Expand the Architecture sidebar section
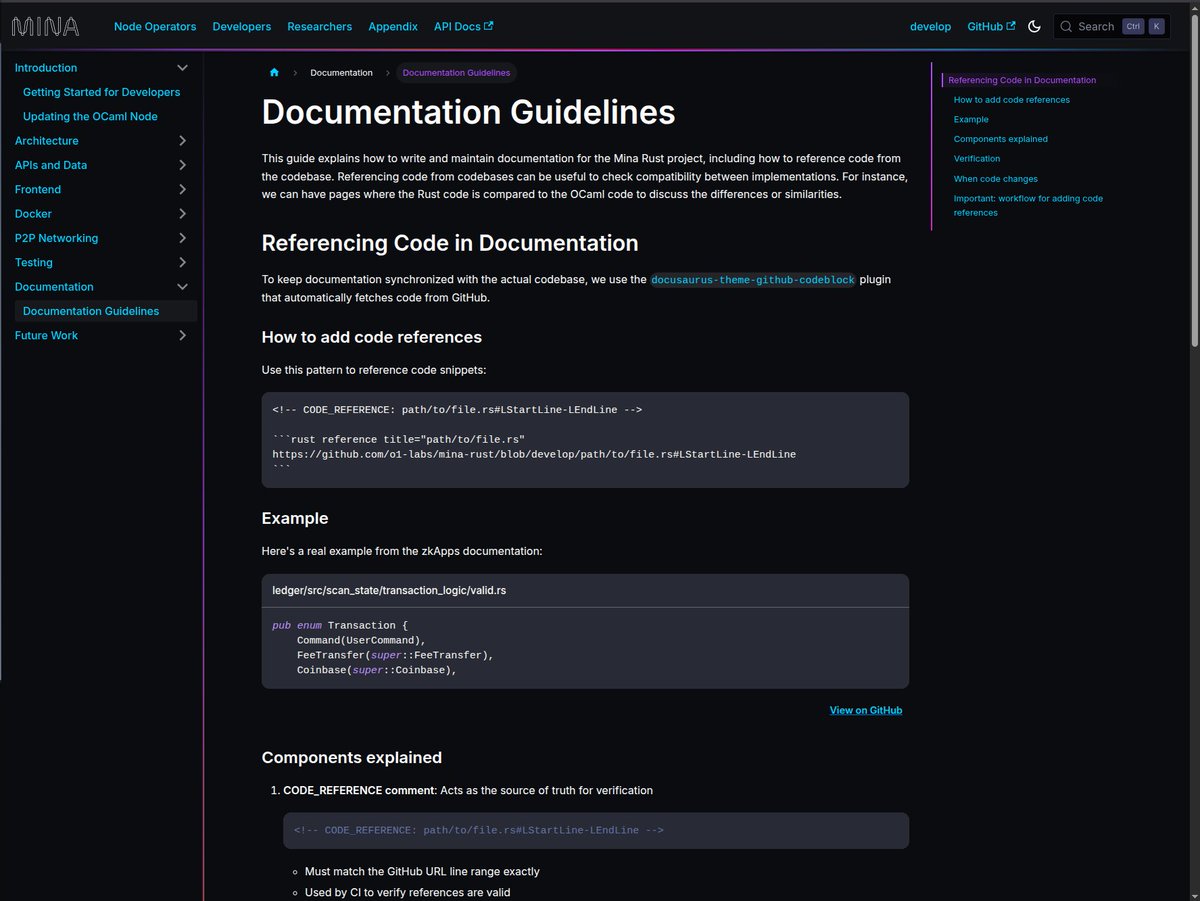 point(183,140)
